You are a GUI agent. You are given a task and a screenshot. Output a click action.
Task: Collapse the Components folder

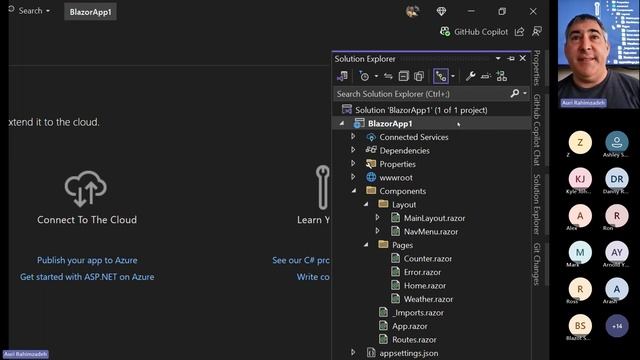(x=354, y=191)
